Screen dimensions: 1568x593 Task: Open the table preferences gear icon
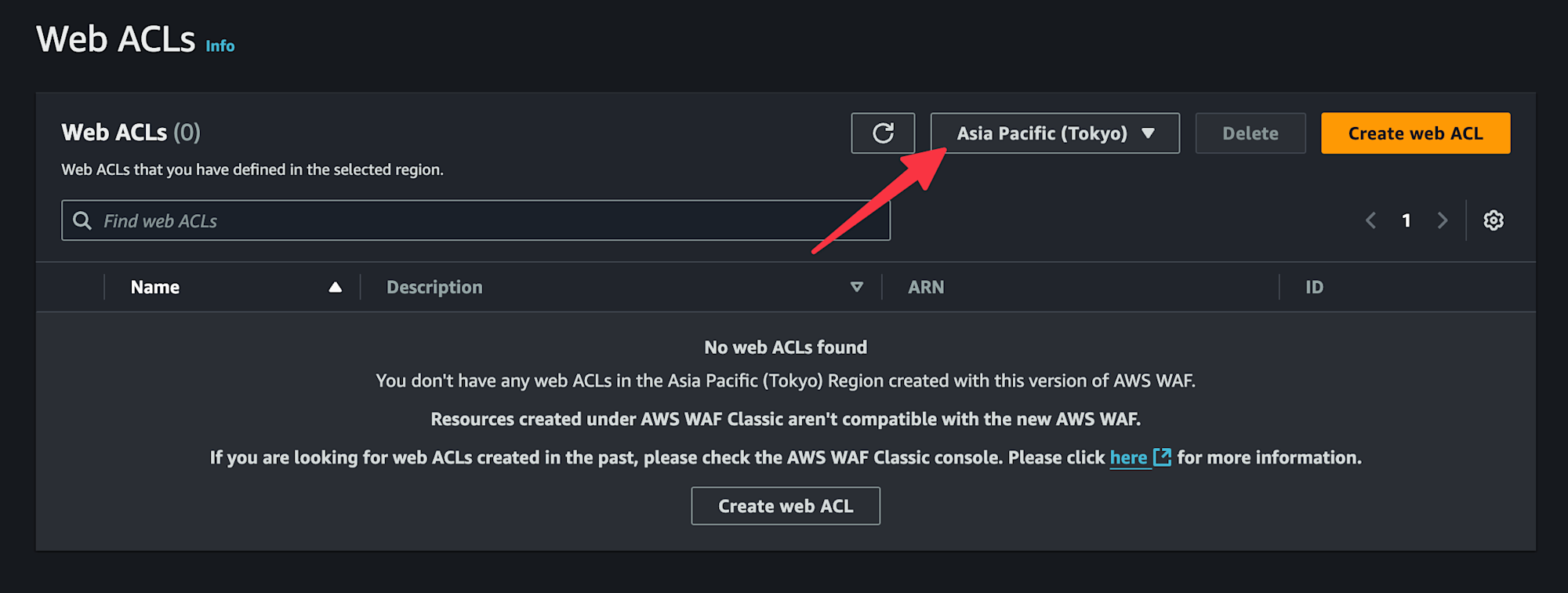click(1494, 220)
